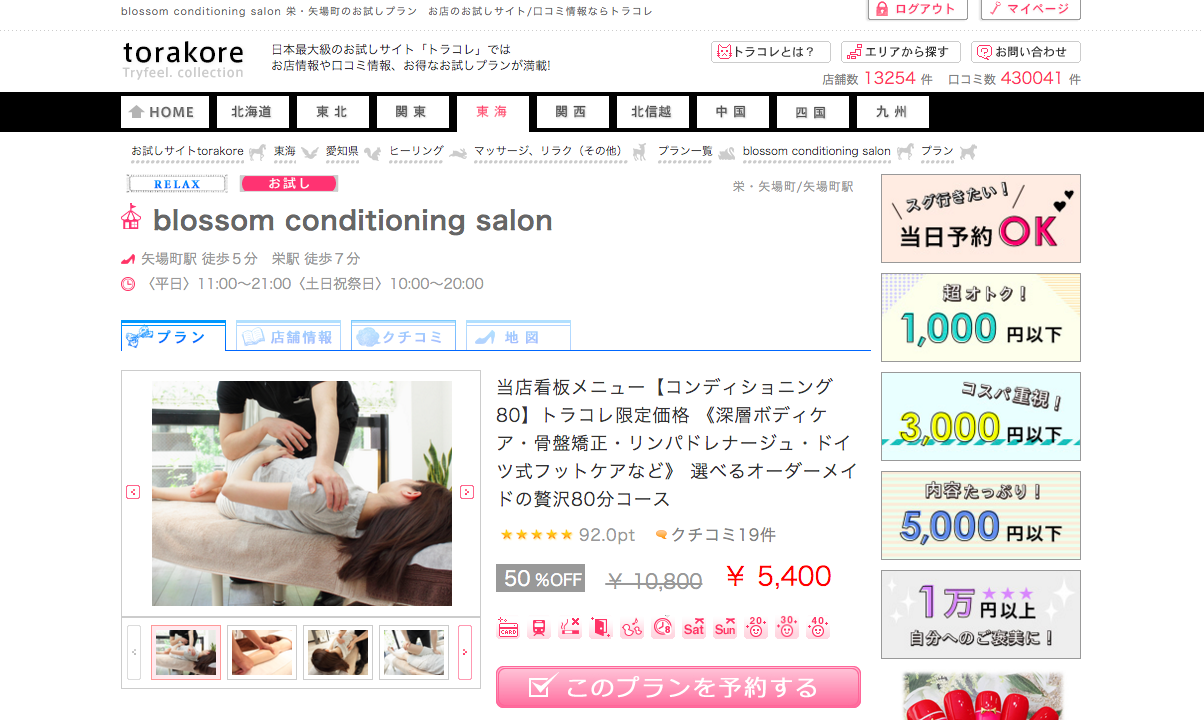The width and height of the screenshot is (1204, 720).
Task: Show previous photo with left arrow
Action: point(133,492)
